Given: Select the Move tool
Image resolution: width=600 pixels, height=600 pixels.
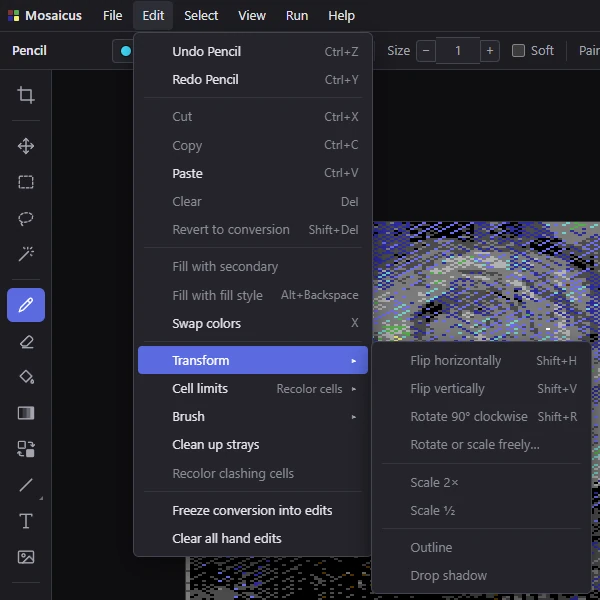Looking at the screenshot, I should 26,146.
